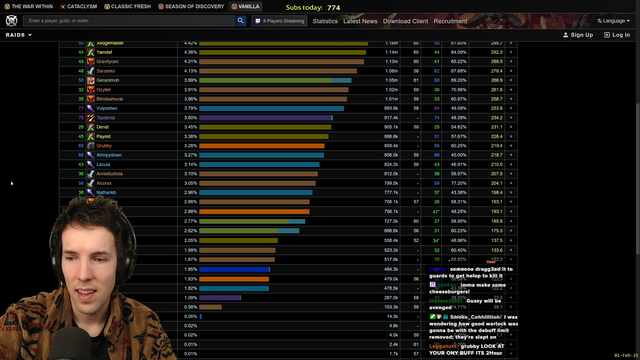640x360 pixels.
Task: Expand the plus icon on Lacula's row
Action: click(x=511, y=164)
